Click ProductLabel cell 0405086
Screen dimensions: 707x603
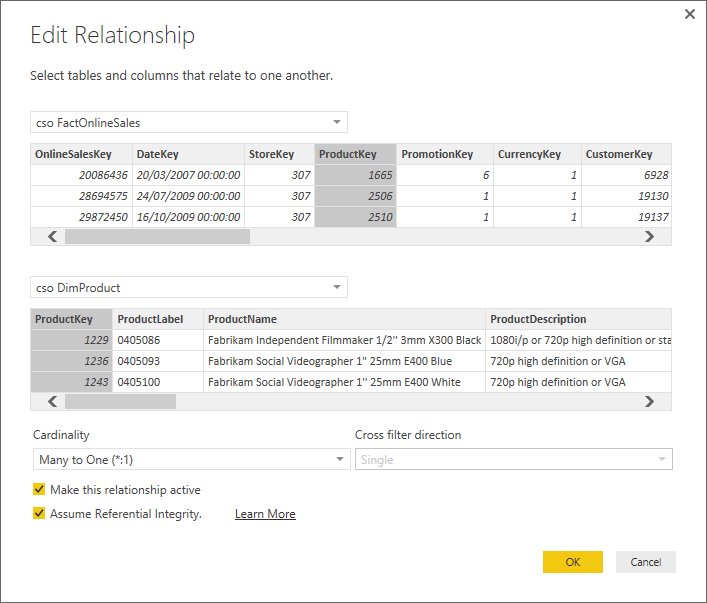[x=158, y=340]
